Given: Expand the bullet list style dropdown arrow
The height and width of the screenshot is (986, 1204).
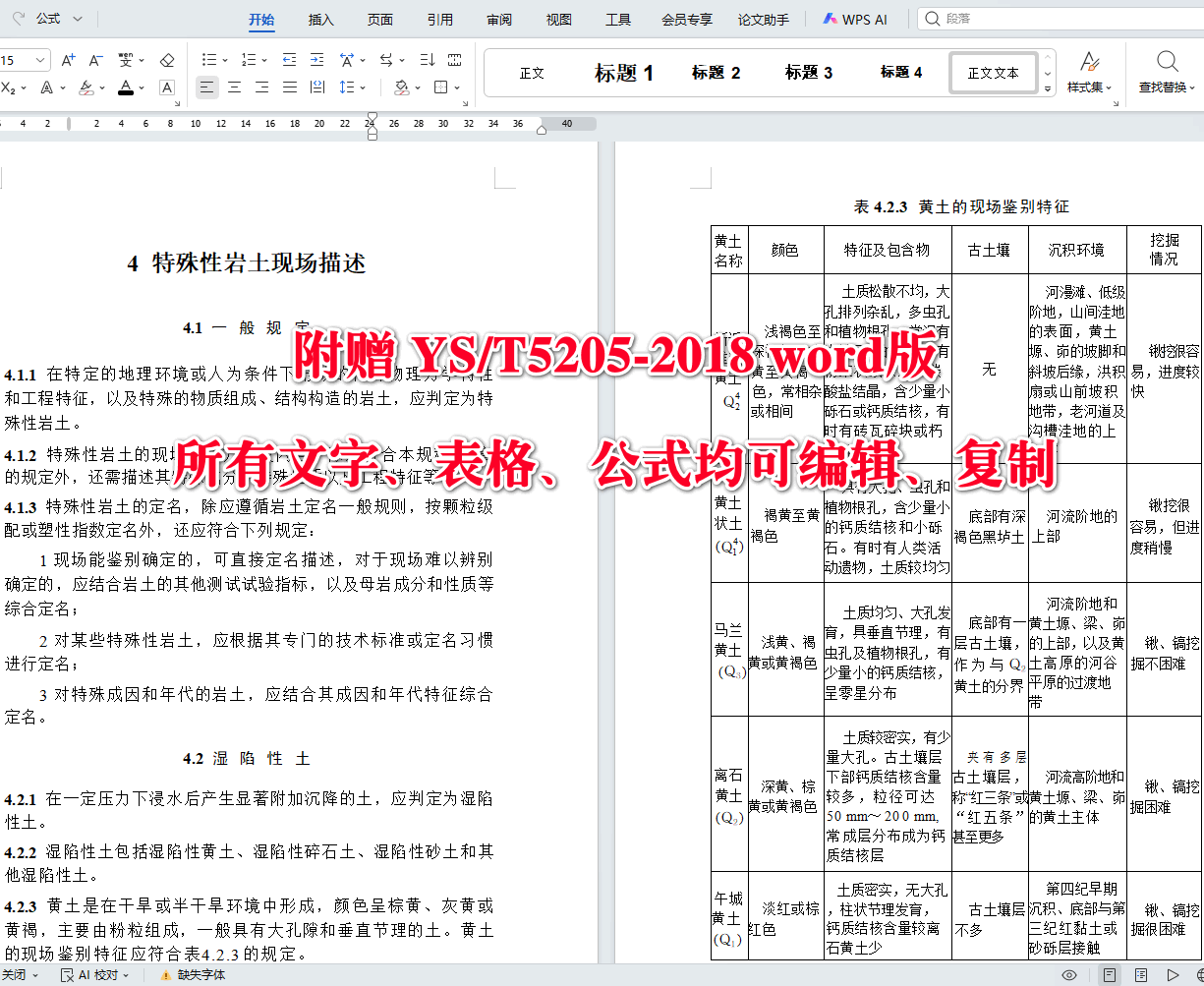Looking at the screenshot, I should pos(225,61).
